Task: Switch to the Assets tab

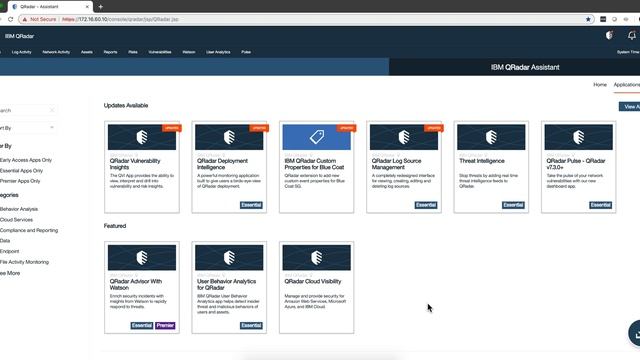Action: click(87, 52)
